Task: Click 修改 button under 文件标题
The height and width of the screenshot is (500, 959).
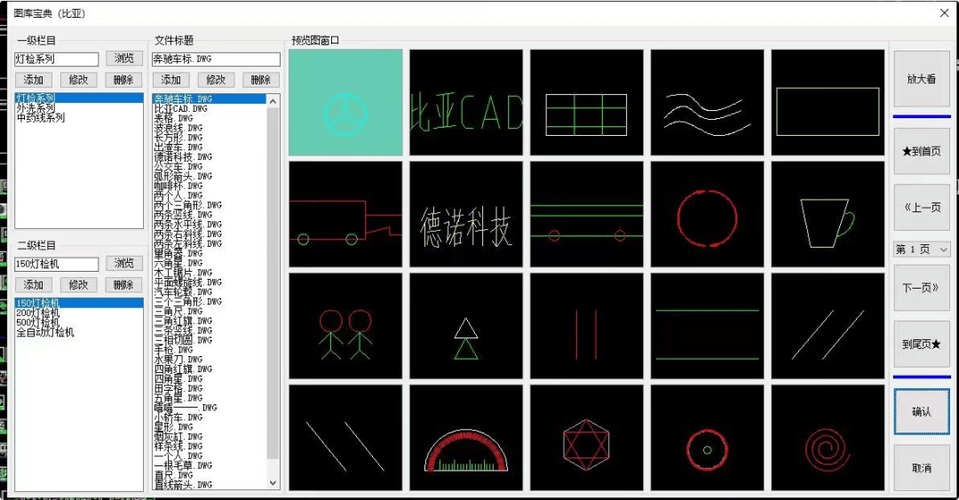Action: pyautogui.click(x=216, y=80)
